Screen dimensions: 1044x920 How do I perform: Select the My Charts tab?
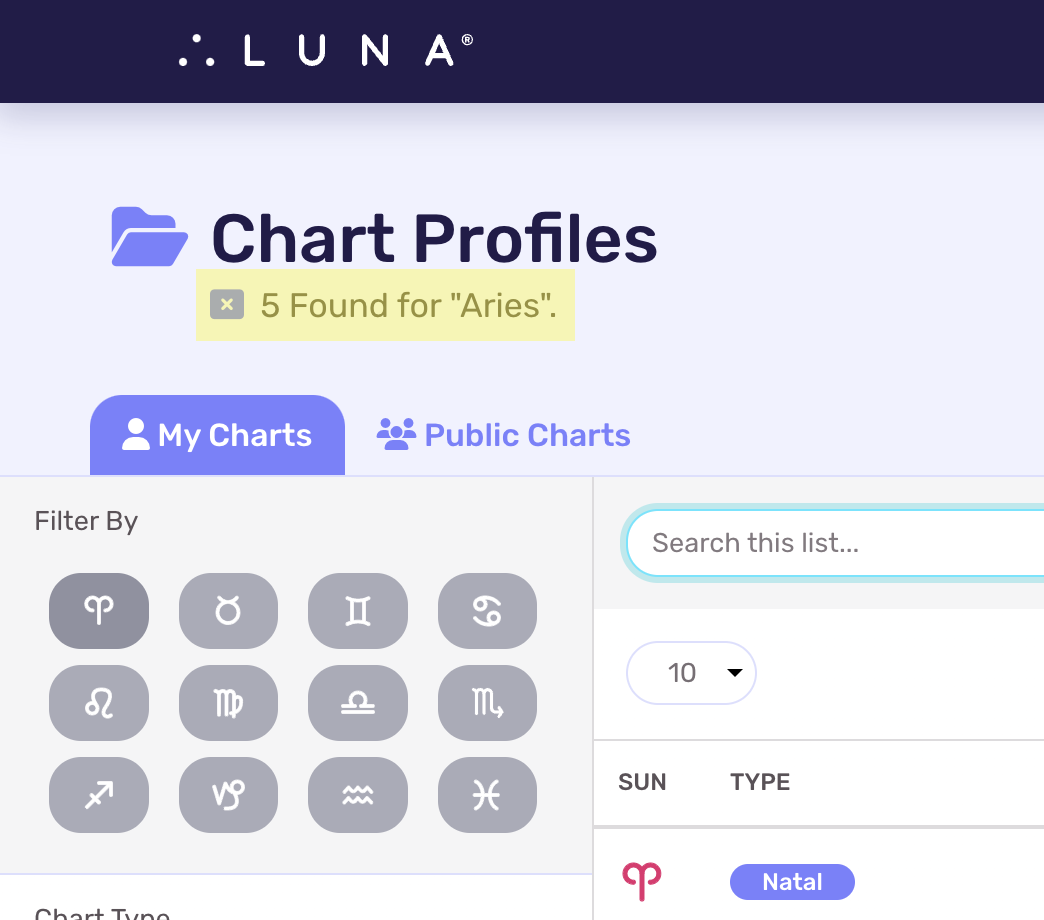(x=217, y=434)
